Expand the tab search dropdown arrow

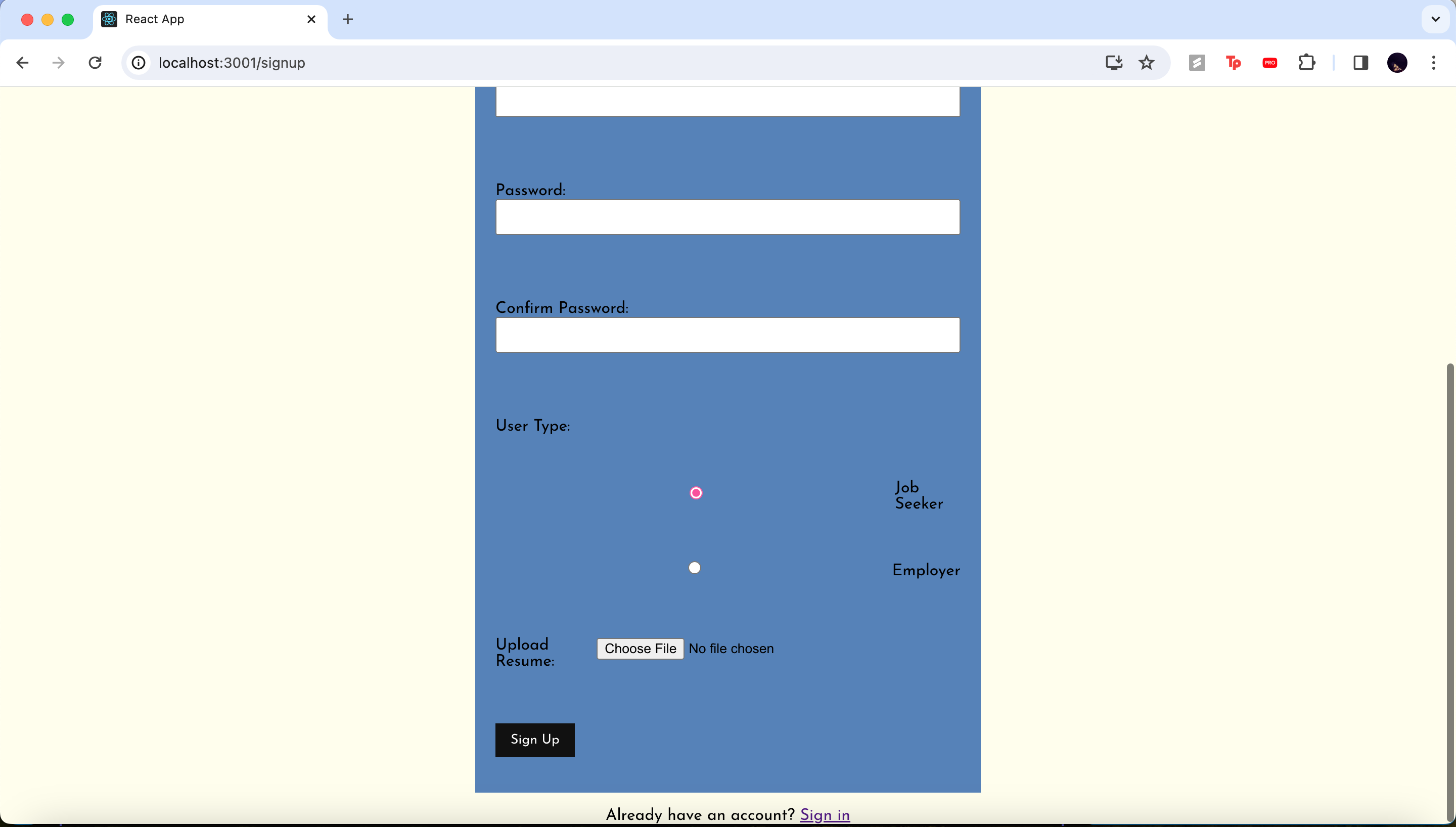pyautogui.click(x=1435, y=19)
